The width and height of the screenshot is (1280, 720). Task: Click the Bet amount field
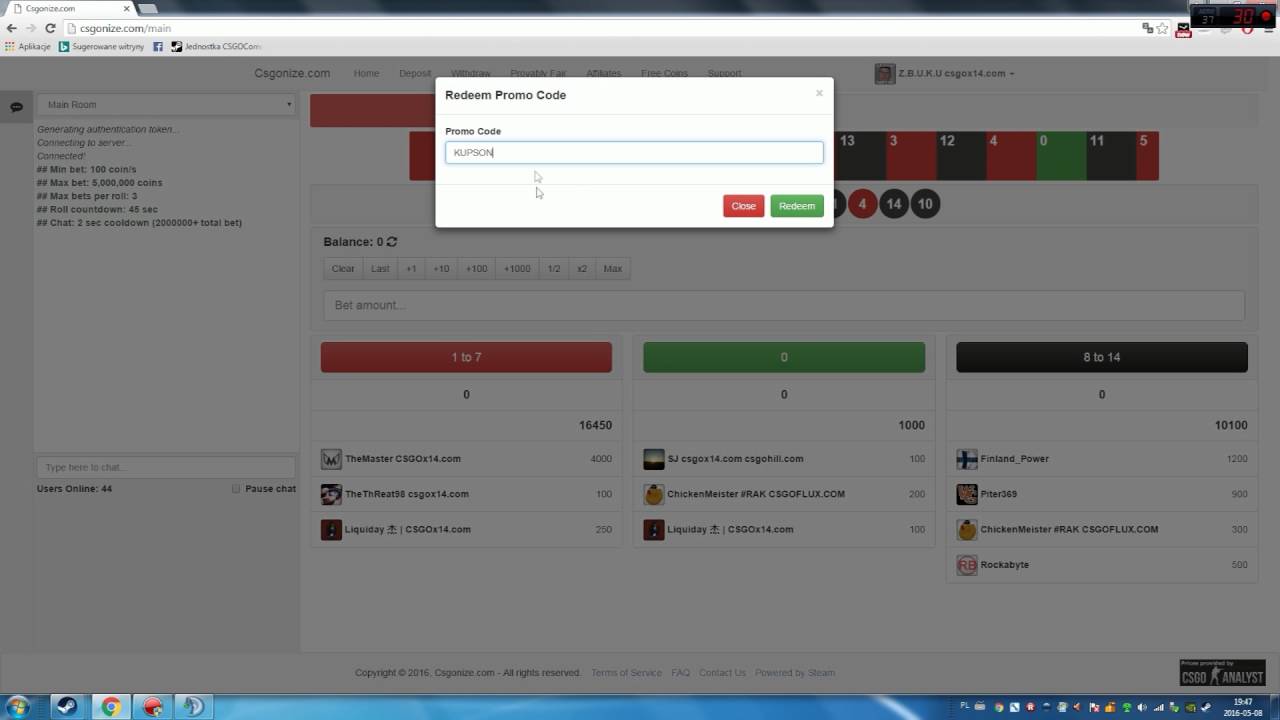[x=784, y=305]
